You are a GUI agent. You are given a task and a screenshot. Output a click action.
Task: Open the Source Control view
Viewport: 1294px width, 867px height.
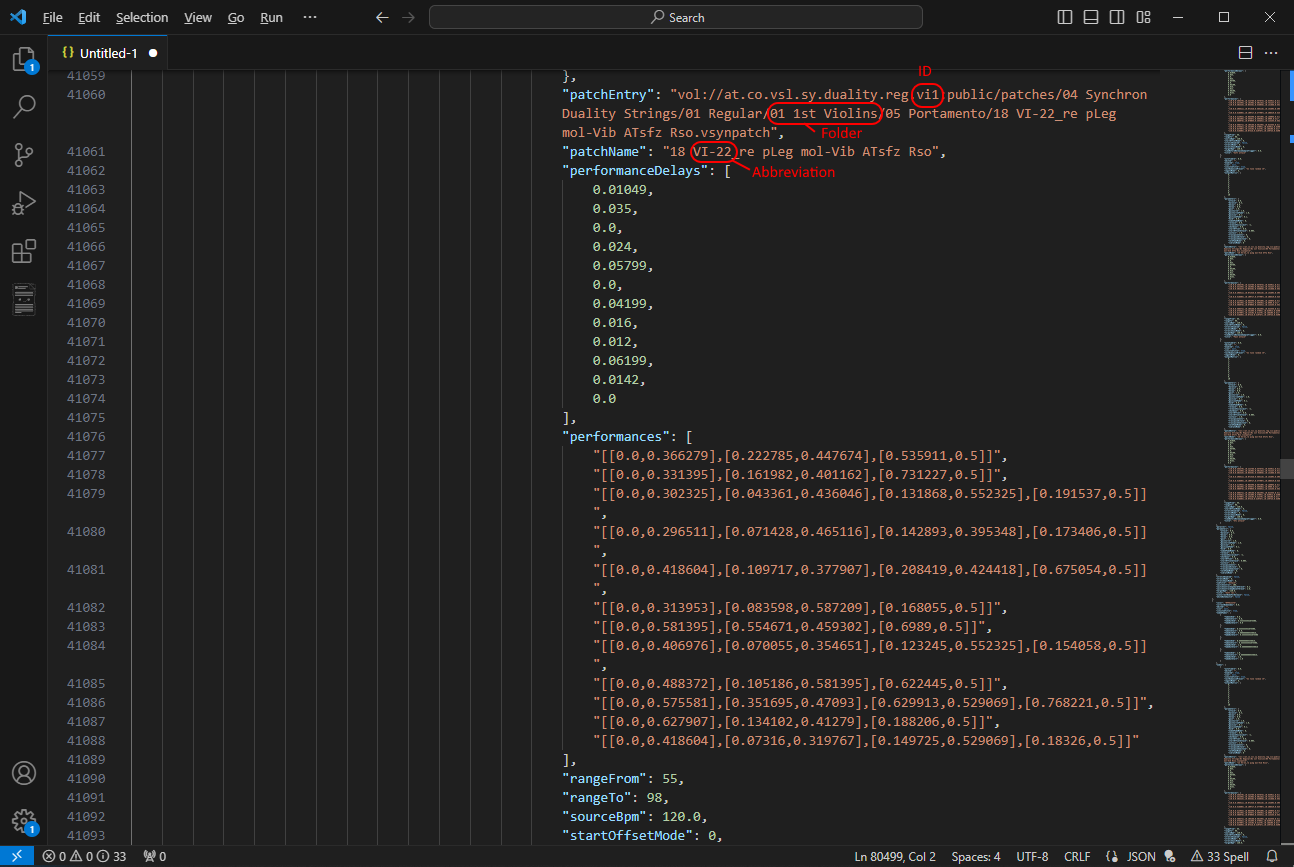pyautogui.click(x=24, y=154)
